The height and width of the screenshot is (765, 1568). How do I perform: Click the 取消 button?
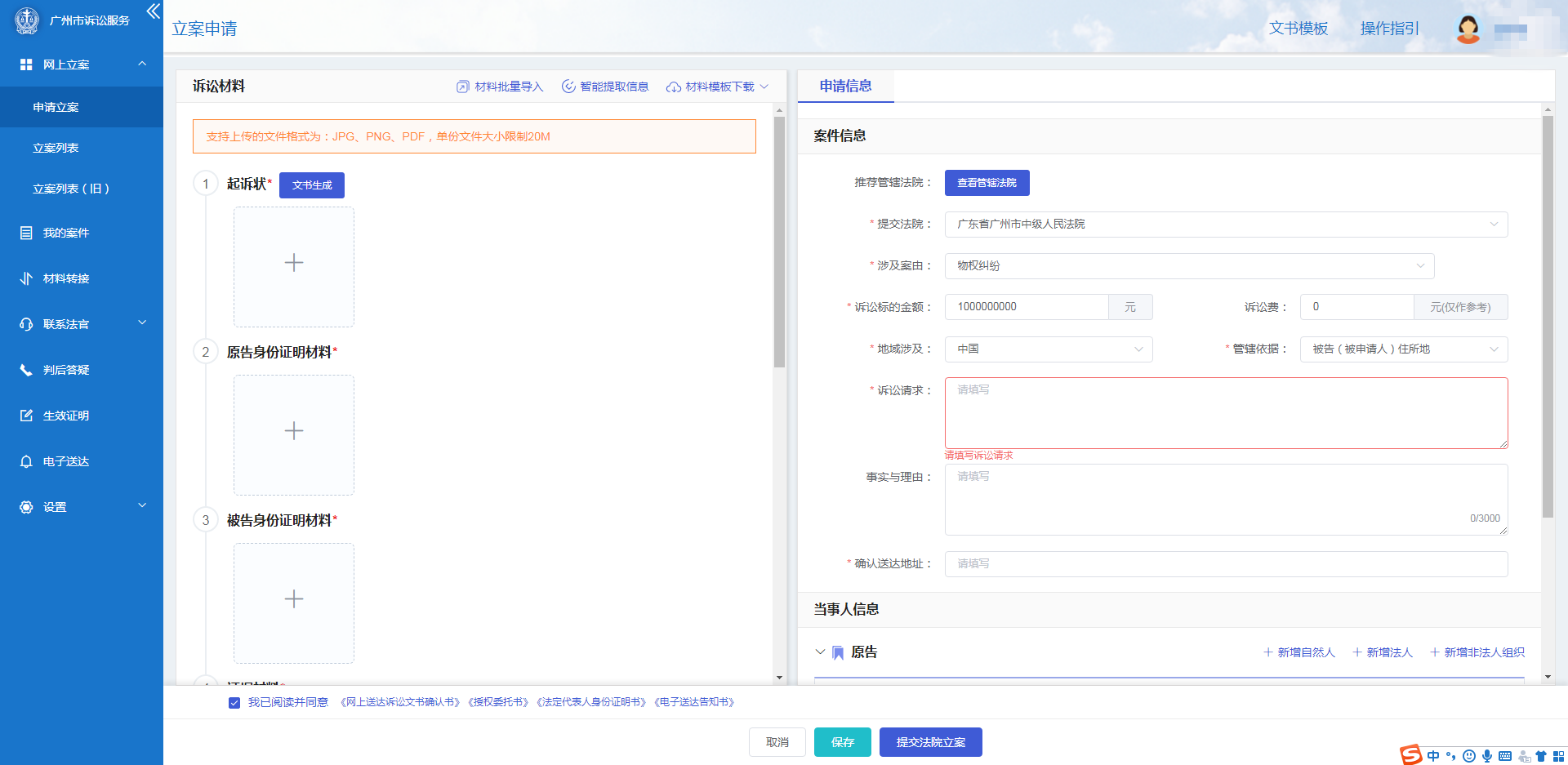point(777,742)
